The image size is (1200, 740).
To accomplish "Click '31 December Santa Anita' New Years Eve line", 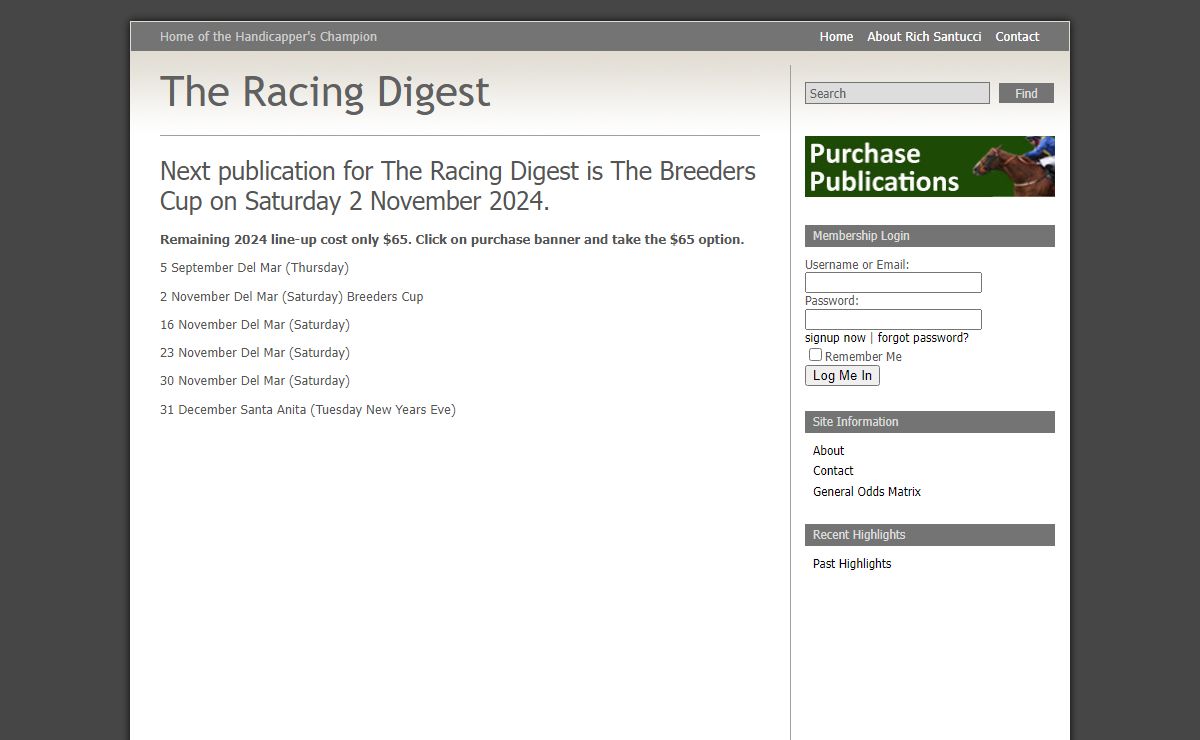I will 308,410.
